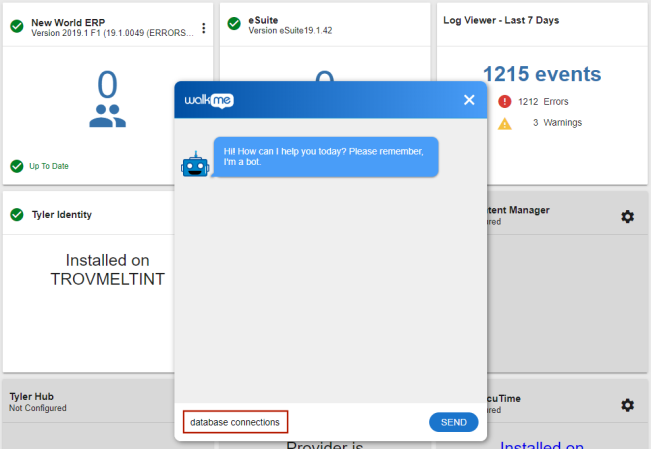Click the Content Manager card title
Screen dimensions: 651x449
pos(518,210)
